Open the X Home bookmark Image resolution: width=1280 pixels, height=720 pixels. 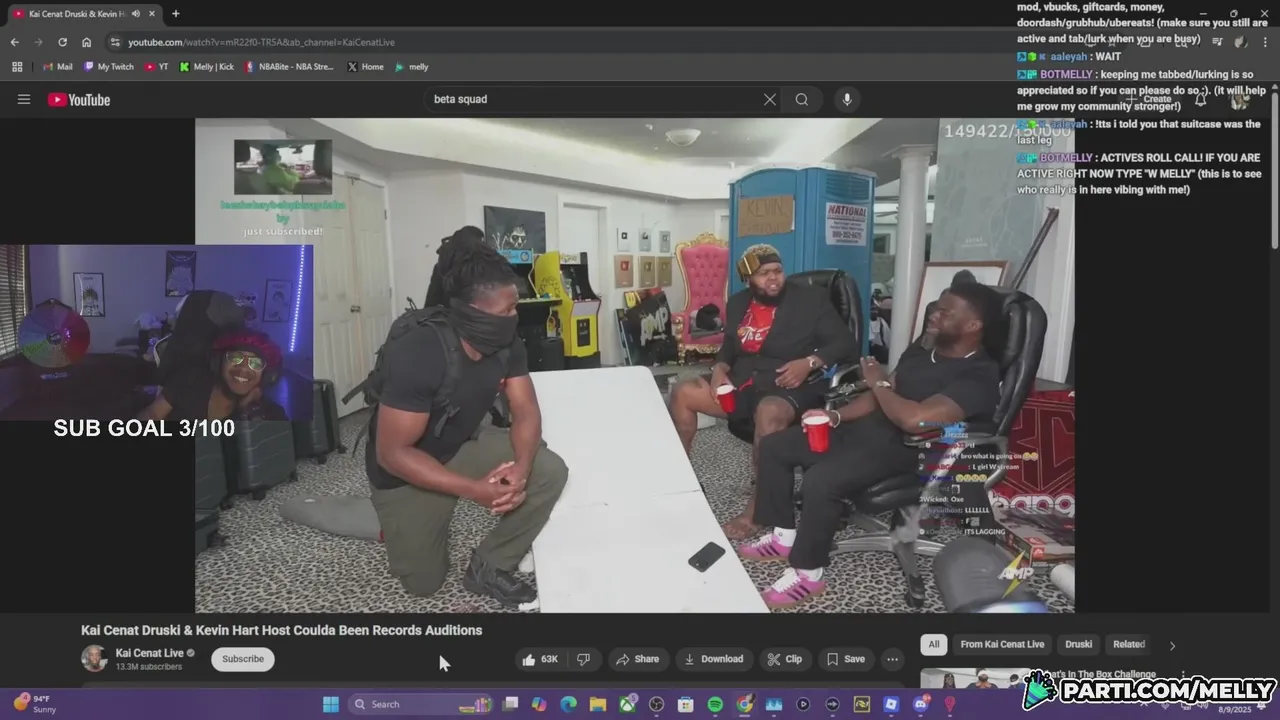(x=365, y=67)
